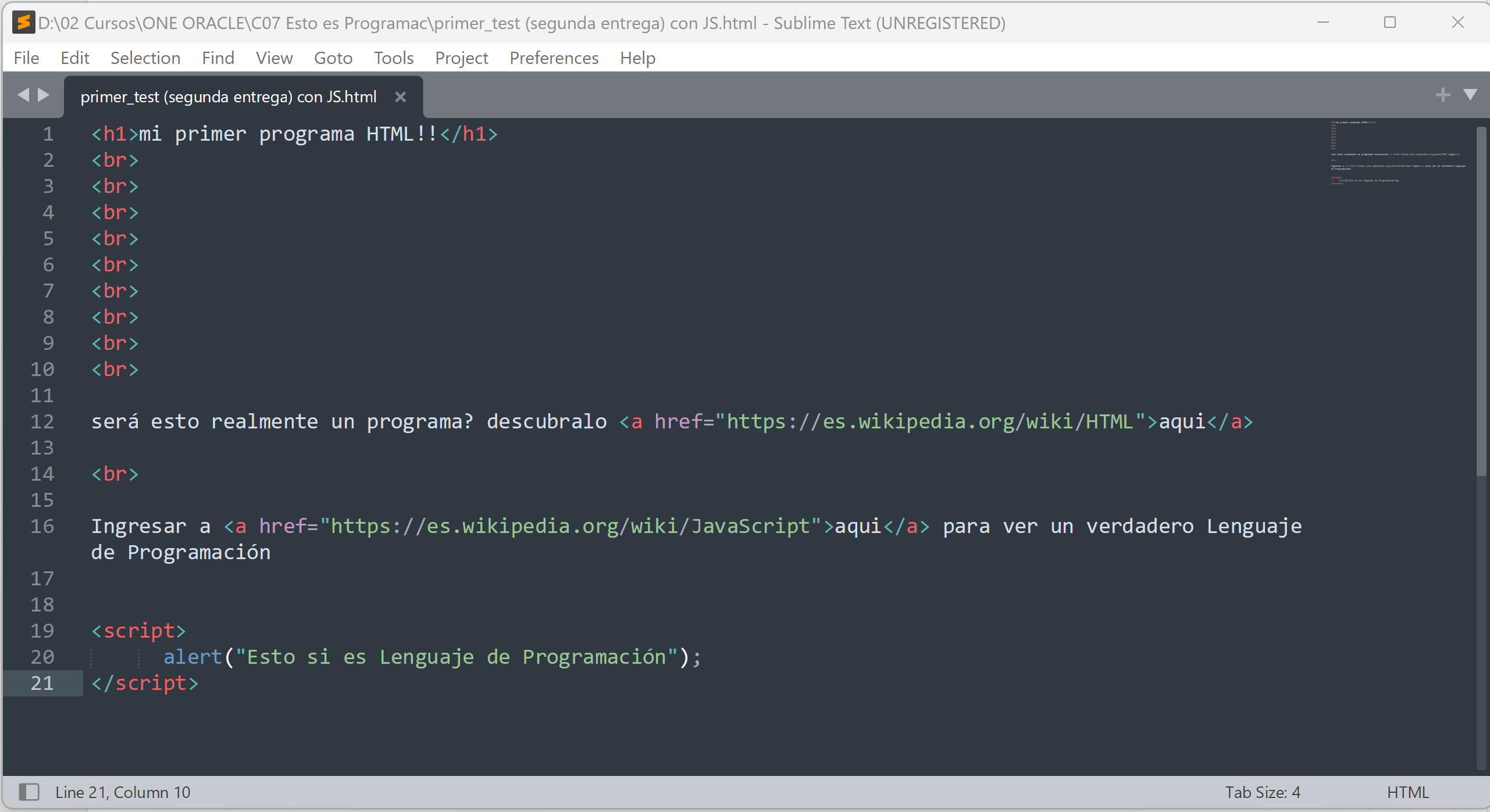Open a new tab with plus icon
Viewport: 1490px width, 812px height.
1442,95
